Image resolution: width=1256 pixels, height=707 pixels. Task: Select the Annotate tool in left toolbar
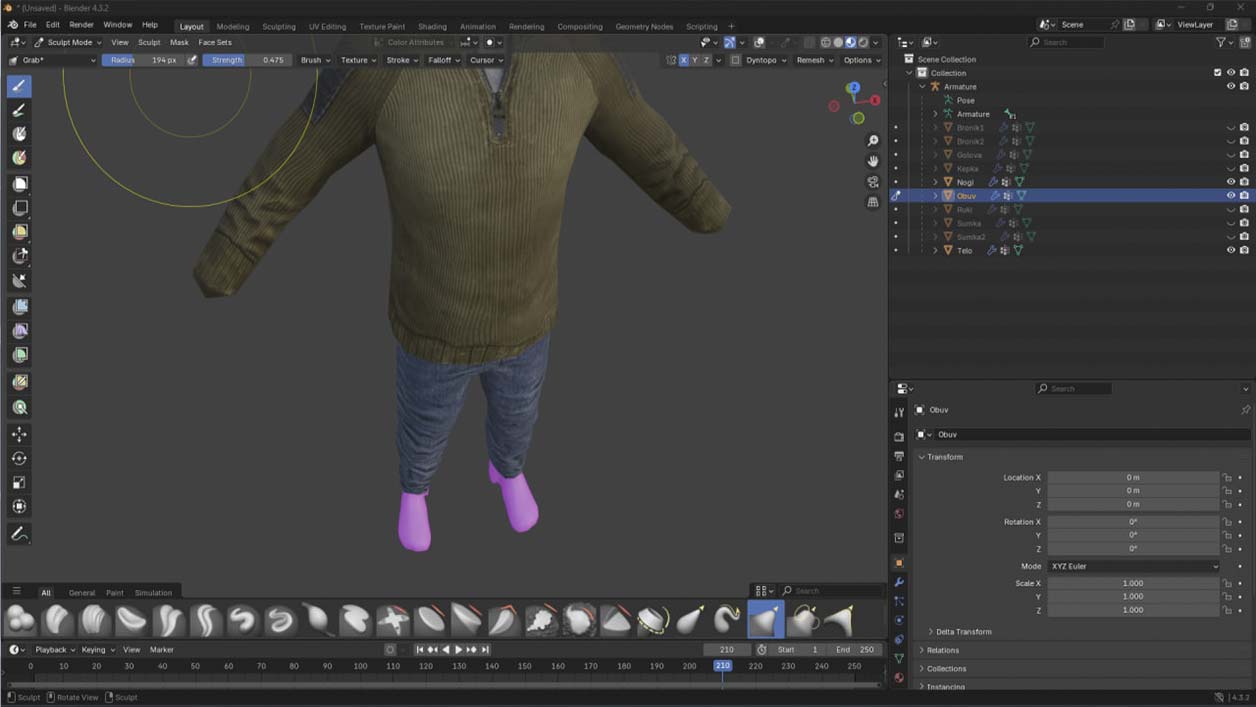[19, 534]
